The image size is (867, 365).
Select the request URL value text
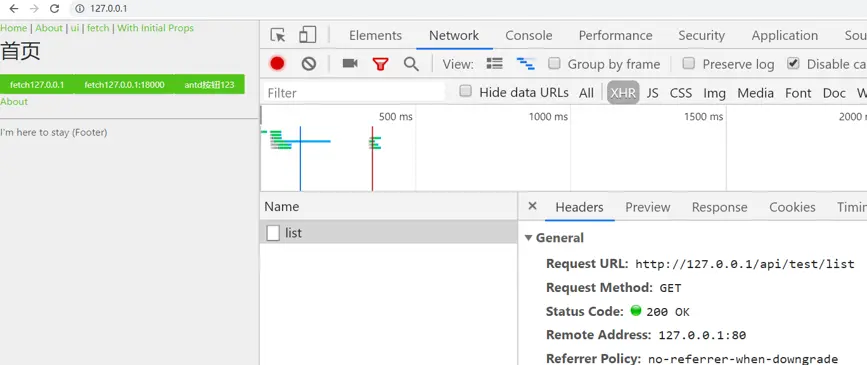tap(745, 264)
